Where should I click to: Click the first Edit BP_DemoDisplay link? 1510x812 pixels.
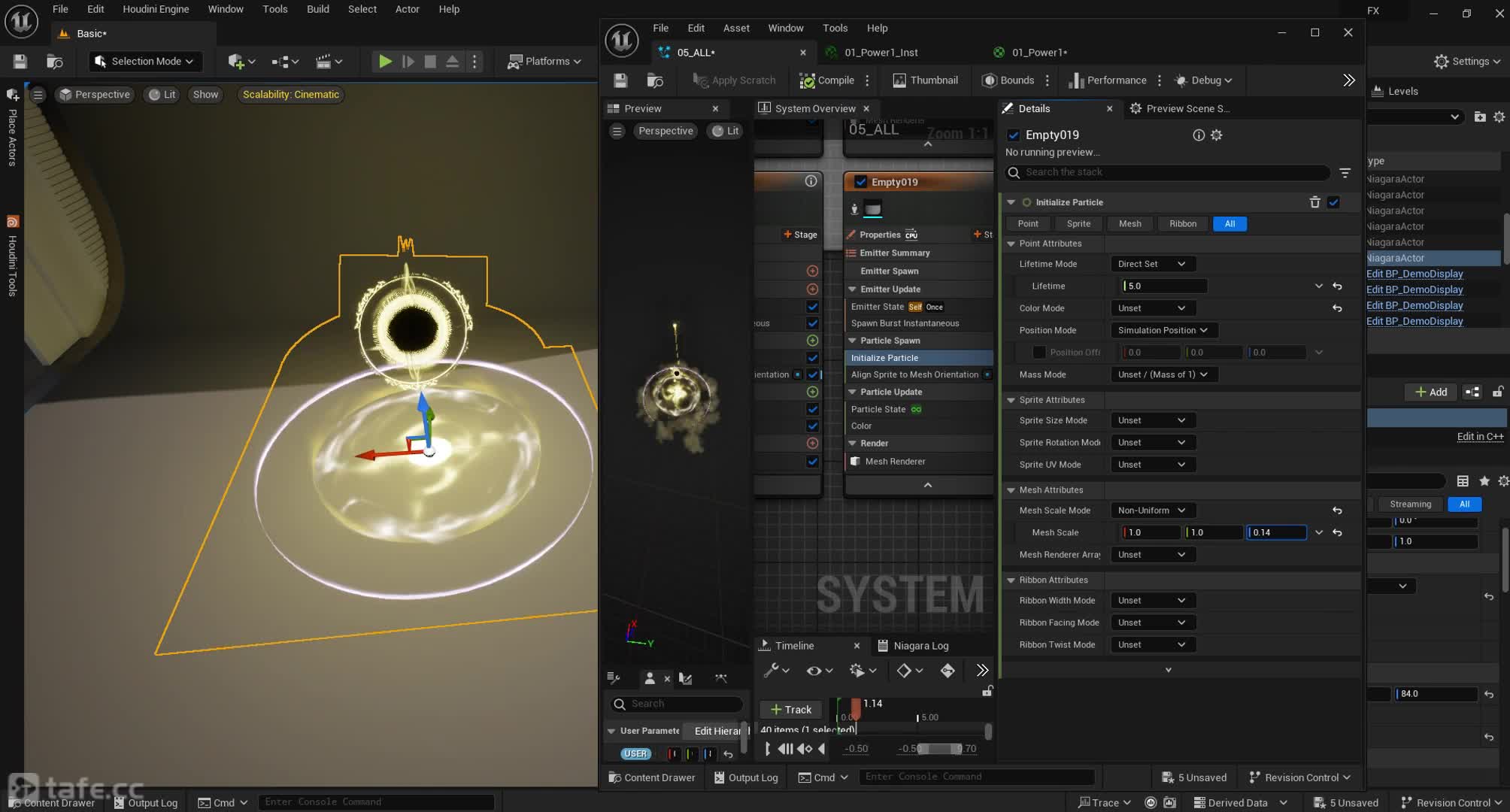(1414, 274)
